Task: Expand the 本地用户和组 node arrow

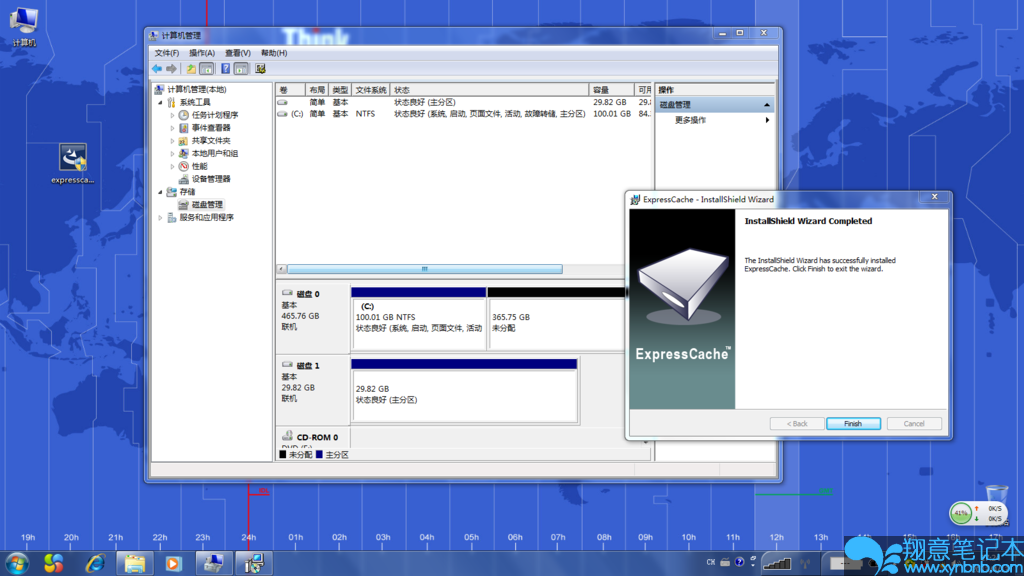Action: (x=172, y=153)
